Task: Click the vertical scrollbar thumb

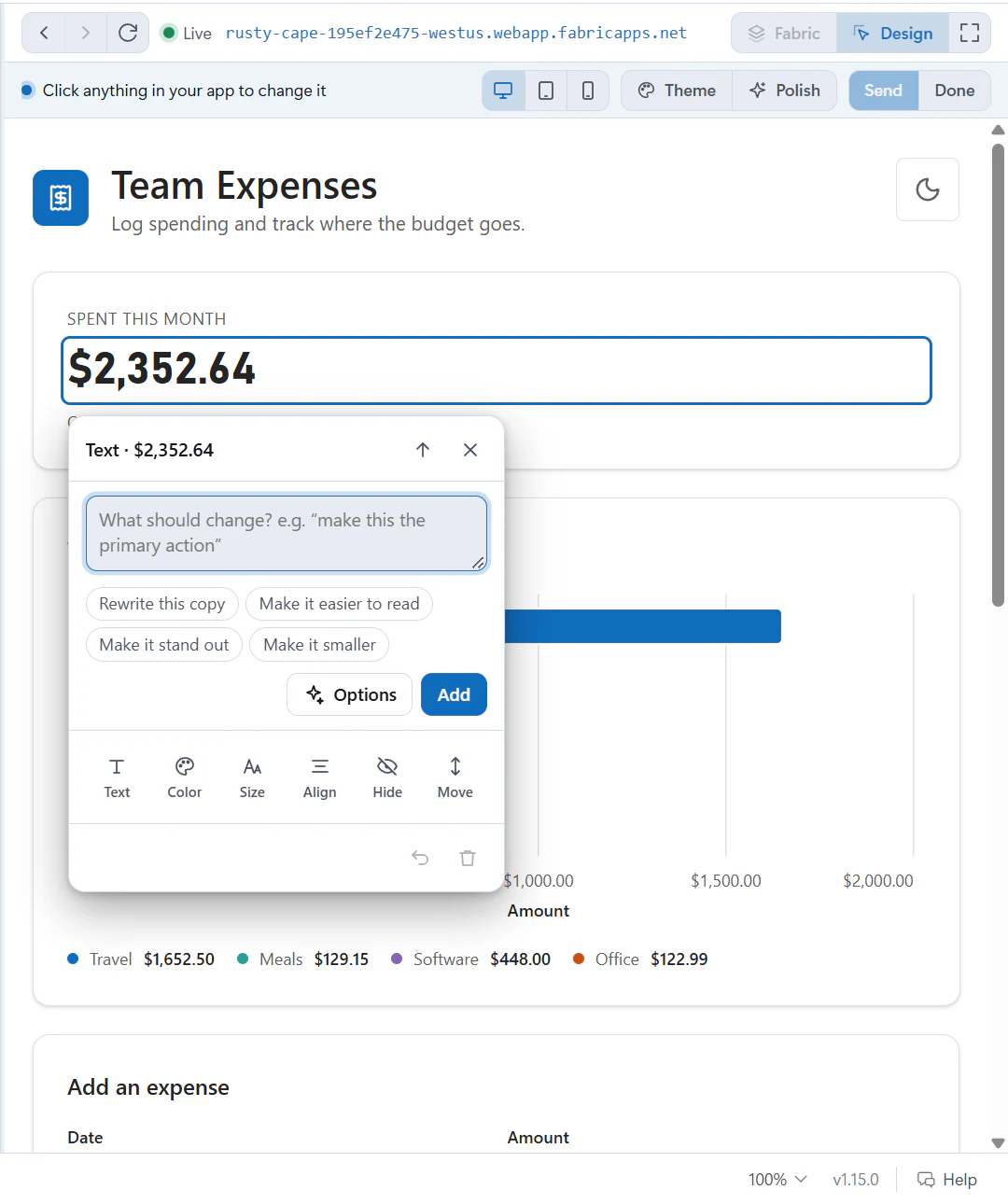Action: pyautogui.click(x=998, y=374)
